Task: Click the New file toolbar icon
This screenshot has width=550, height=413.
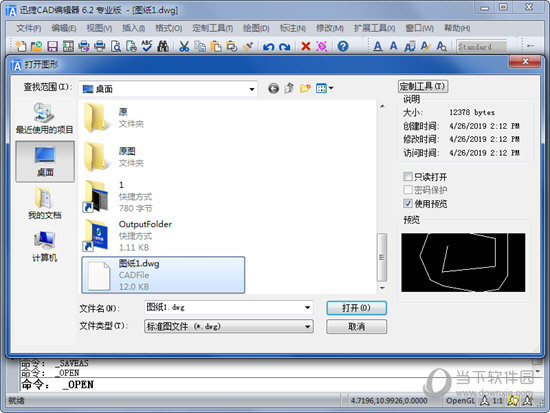Action: (x=21, y=46)
